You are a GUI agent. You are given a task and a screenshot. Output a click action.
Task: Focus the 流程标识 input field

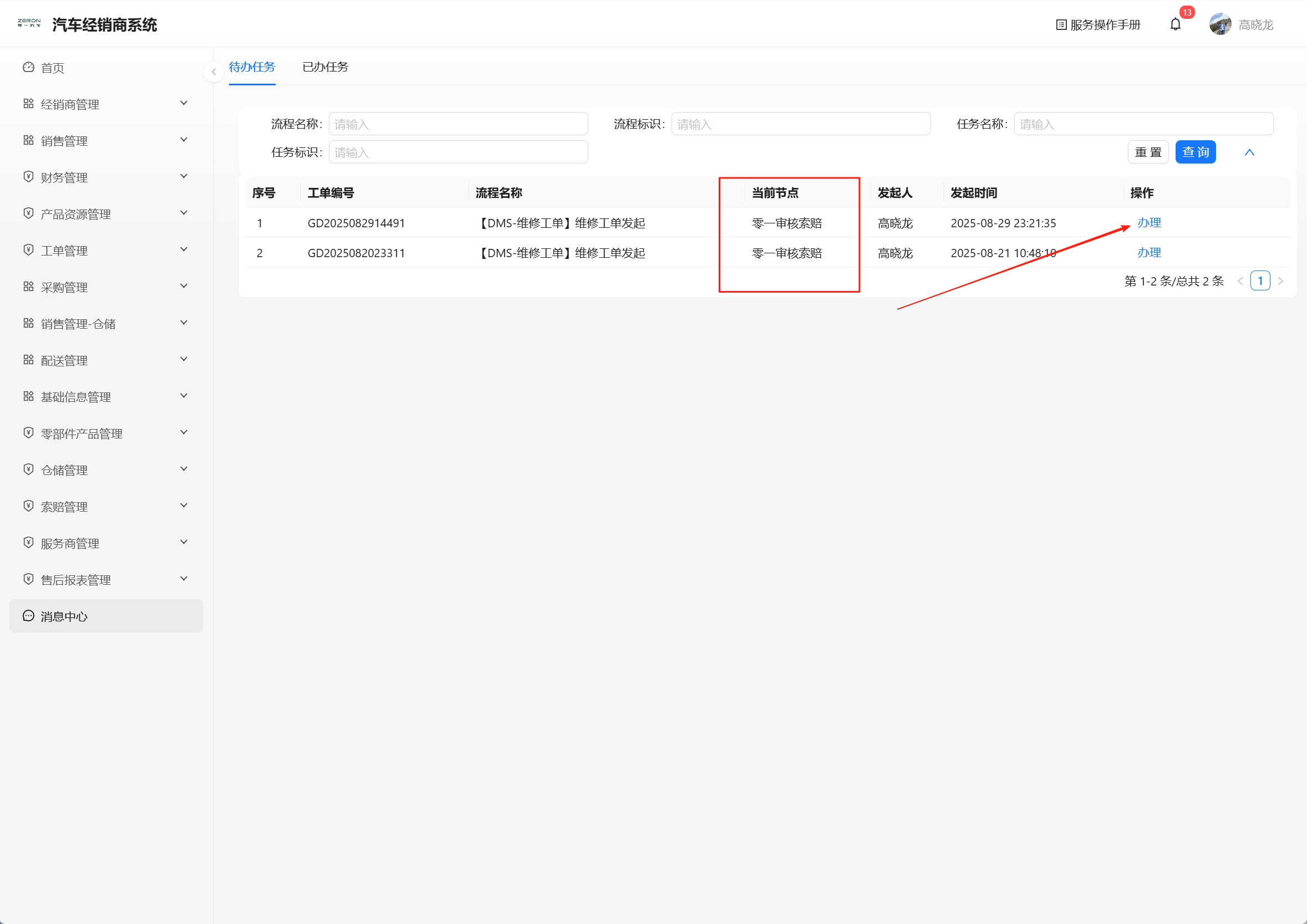(801, 124)
